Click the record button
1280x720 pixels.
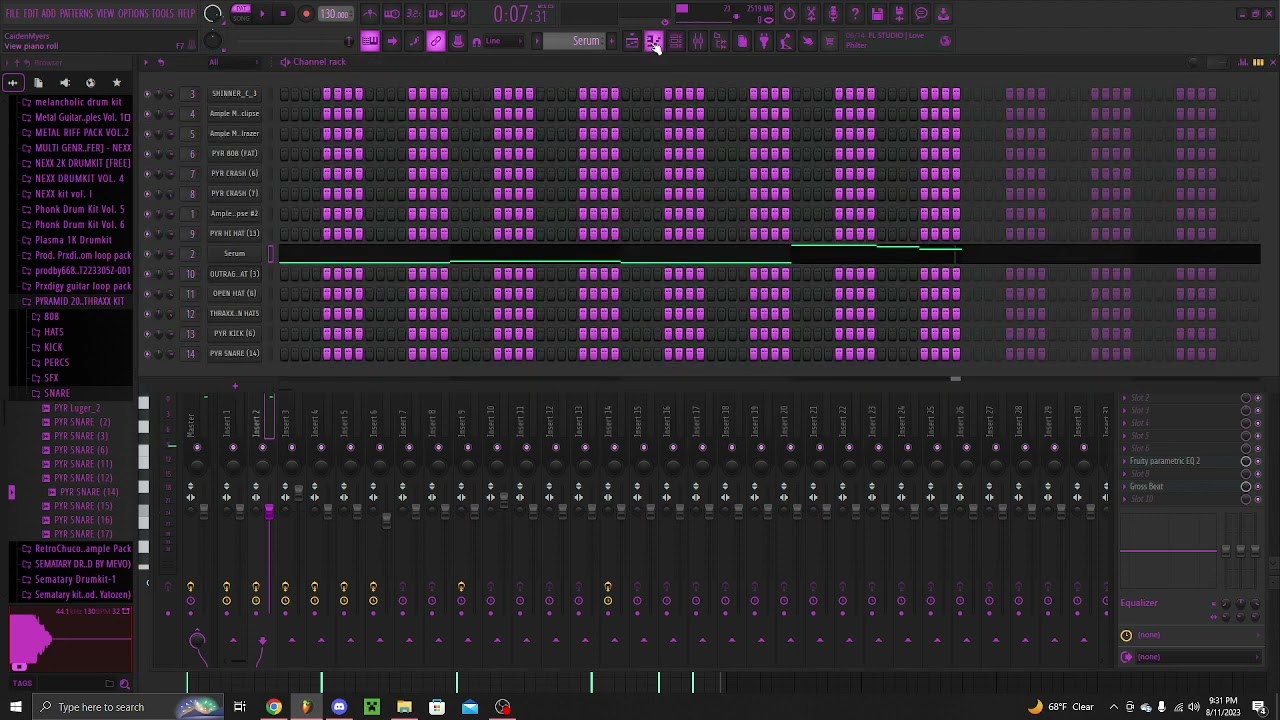[x=306, y=14]
